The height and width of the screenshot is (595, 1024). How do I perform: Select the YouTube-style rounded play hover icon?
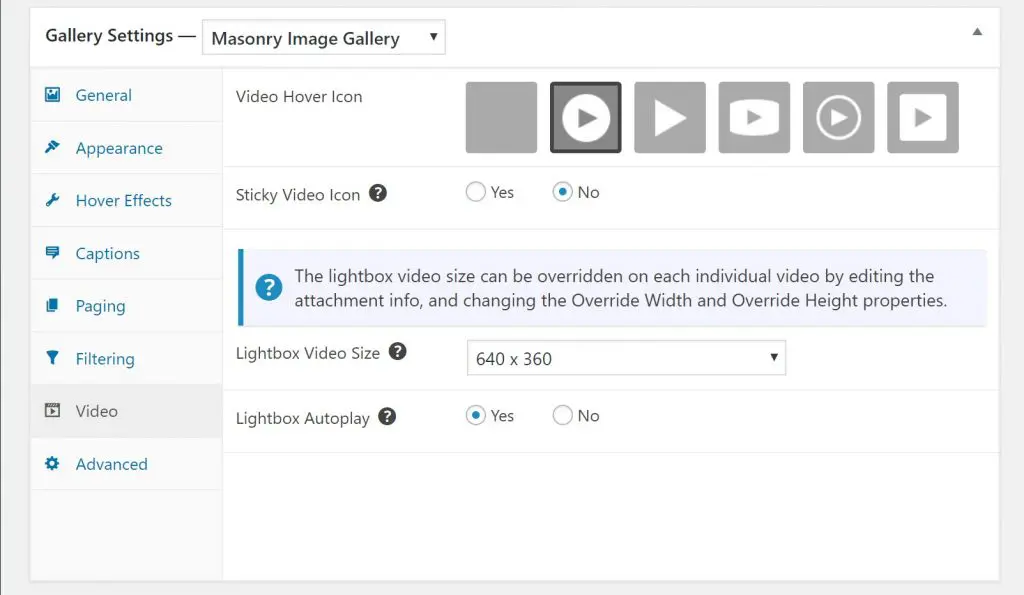[x=753, y=118]
